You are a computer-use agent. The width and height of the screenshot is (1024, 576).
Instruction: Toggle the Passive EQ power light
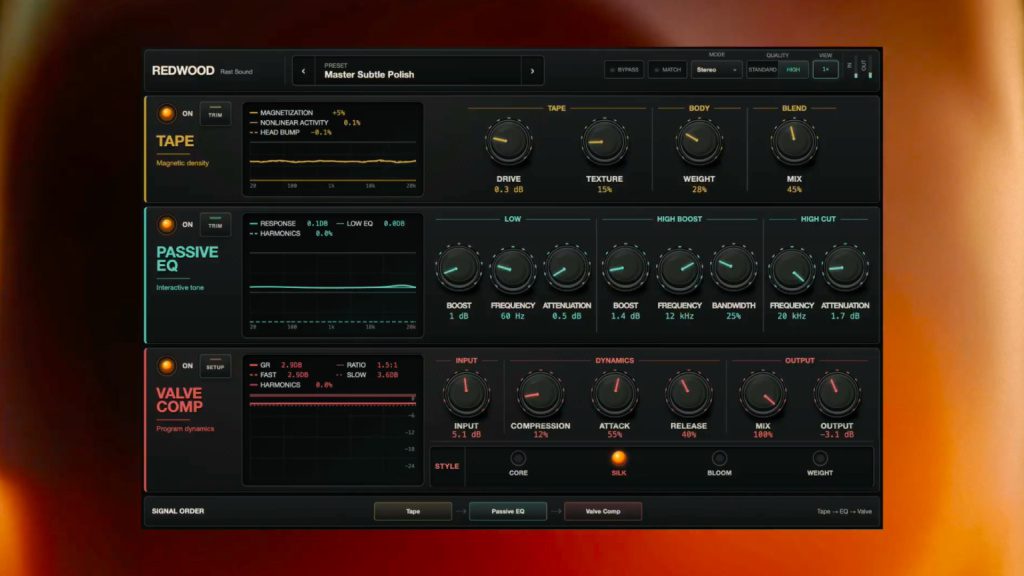[167, 225]
